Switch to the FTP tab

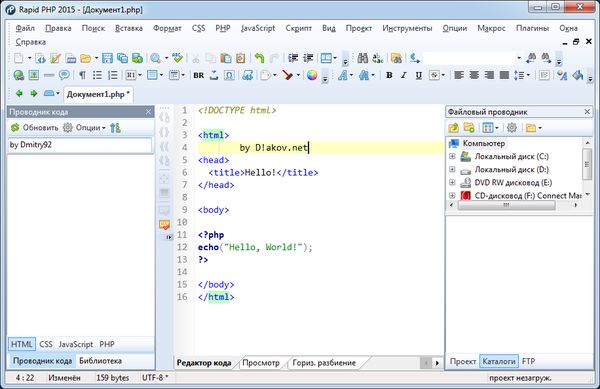coord(528,361)
